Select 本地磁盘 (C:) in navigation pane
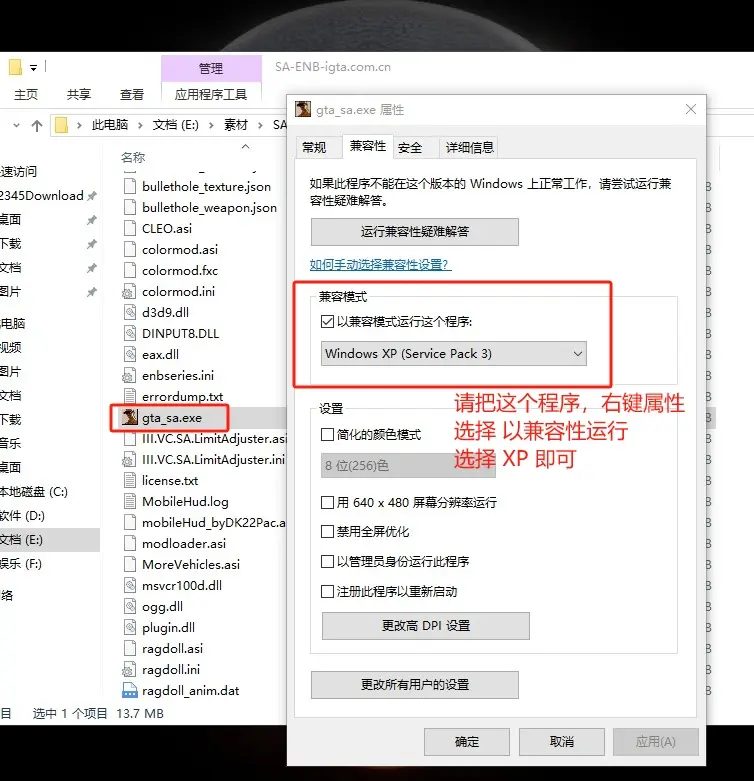 click(34, 492)
